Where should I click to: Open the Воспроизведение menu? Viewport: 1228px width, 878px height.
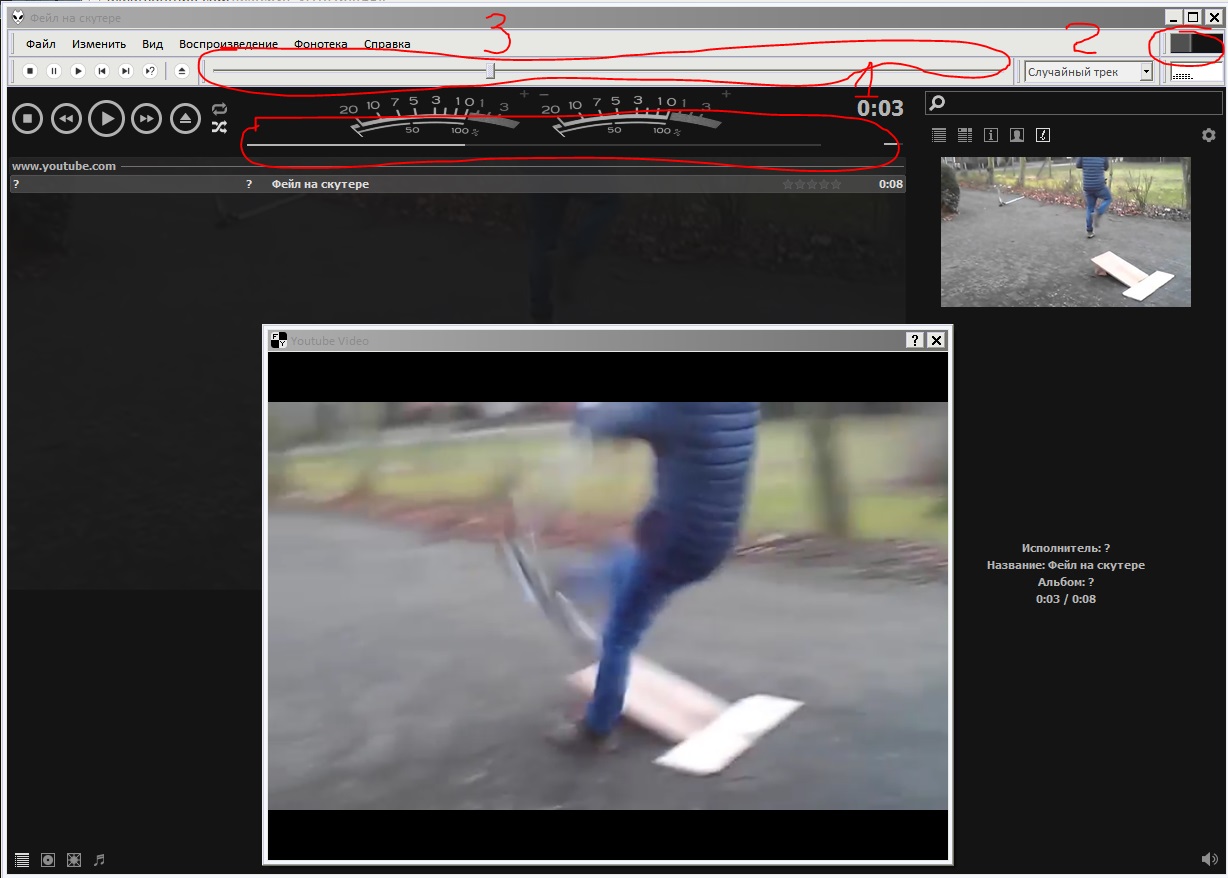click(x=228, y=44)
